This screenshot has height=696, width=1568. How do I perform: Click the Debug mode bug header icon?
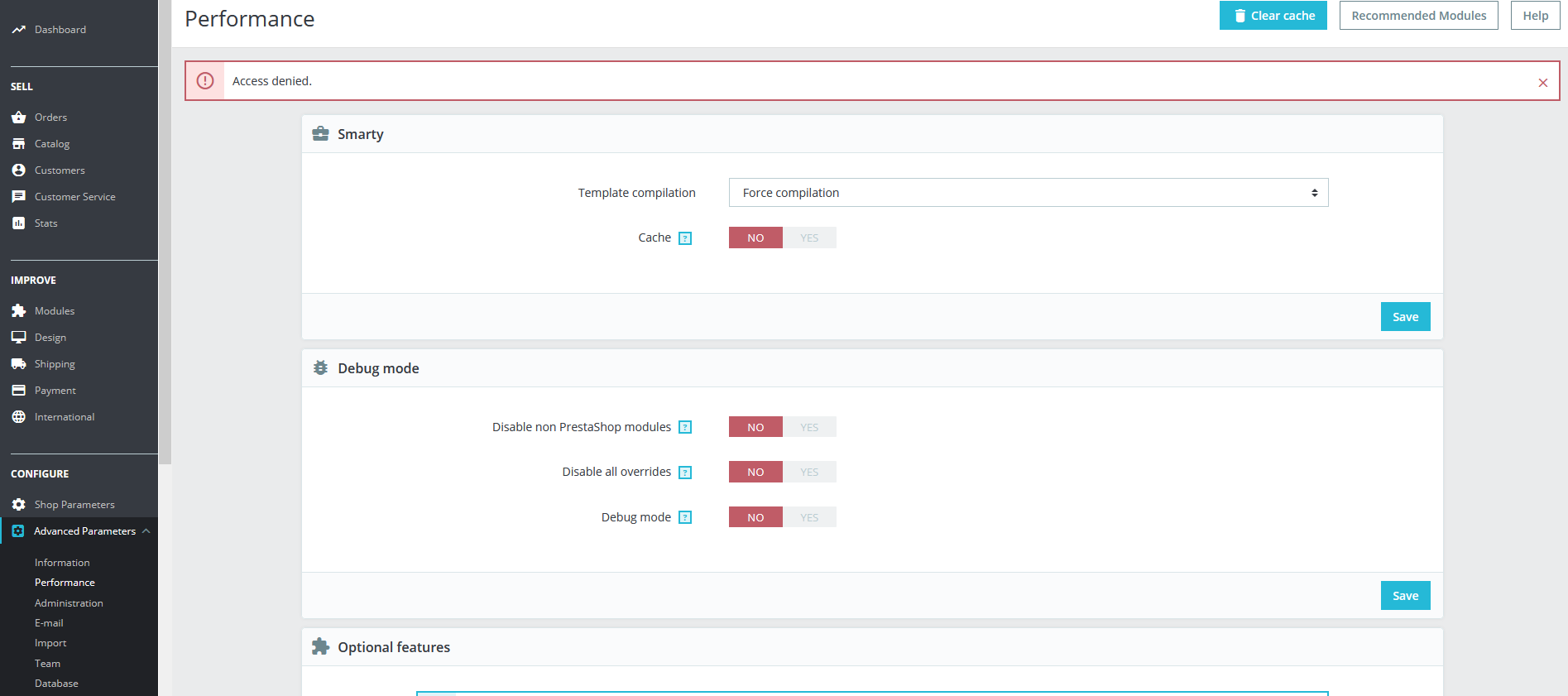[320, 368]
